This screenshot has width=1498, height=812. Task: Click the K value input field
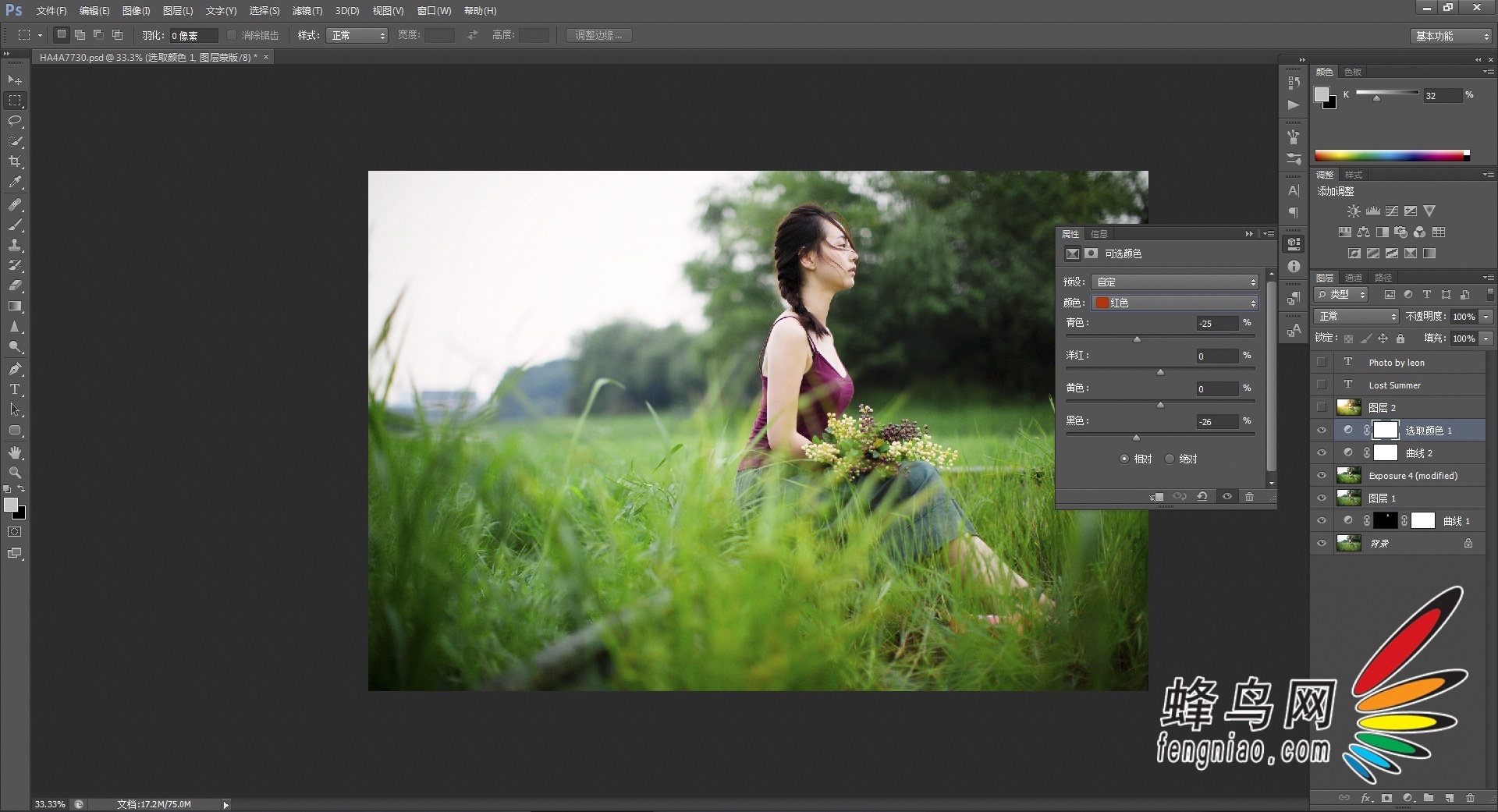pos(1442,96)
